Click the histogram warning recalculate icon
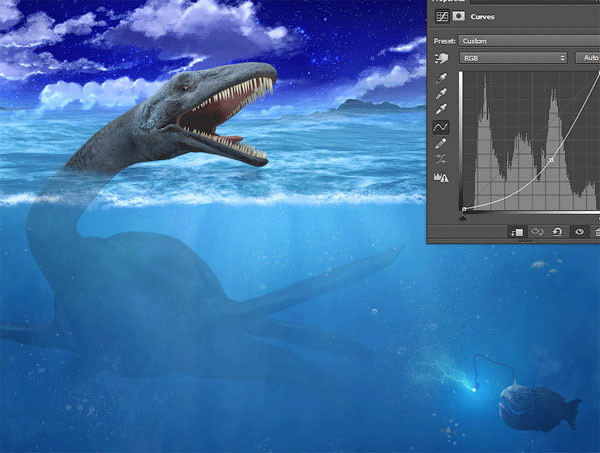This screenshot has width=600, height=453. 441,177
